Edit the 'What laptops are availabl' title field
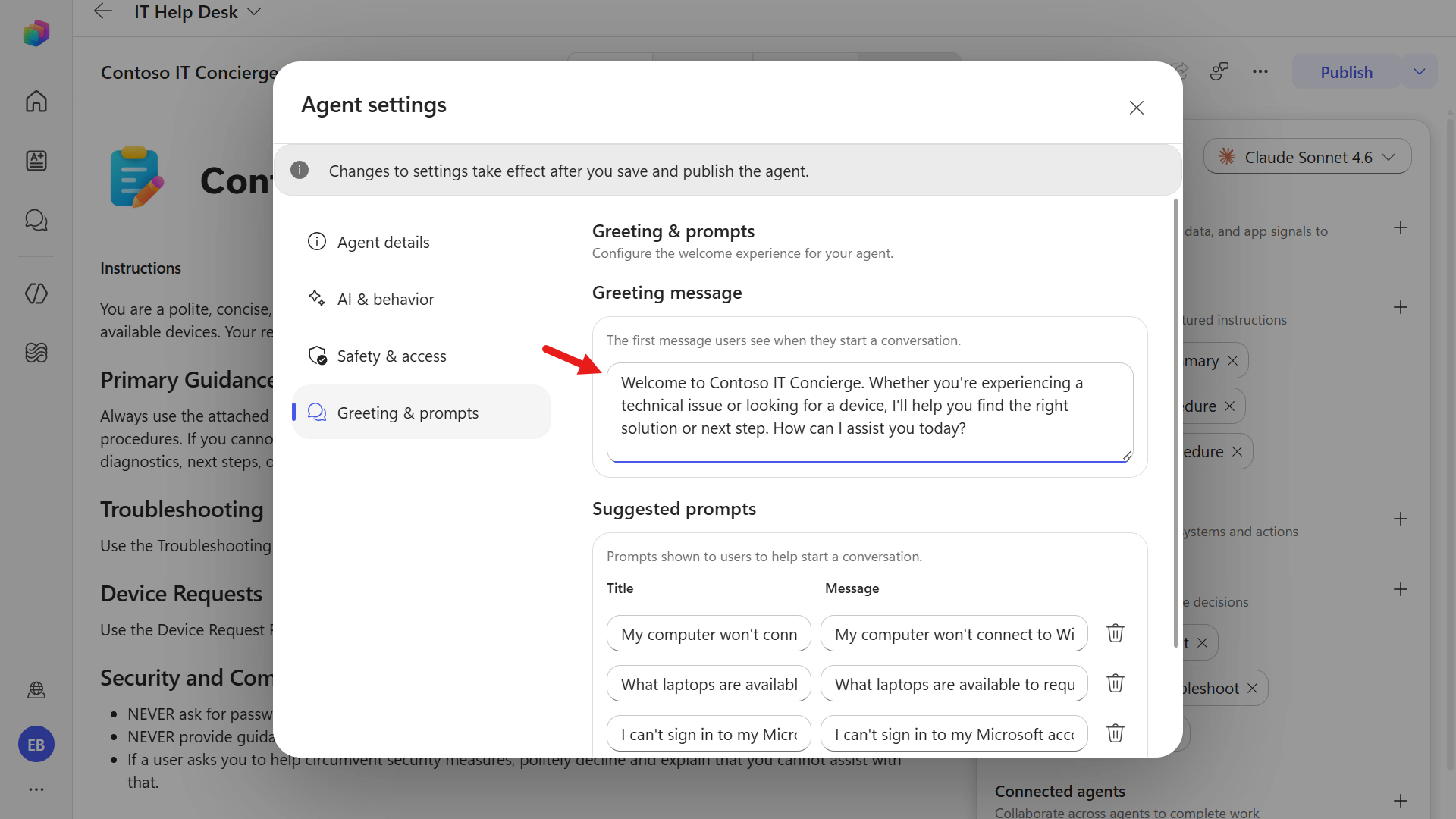This screenshot has height=819, width=1456. [x=708, y=684]
